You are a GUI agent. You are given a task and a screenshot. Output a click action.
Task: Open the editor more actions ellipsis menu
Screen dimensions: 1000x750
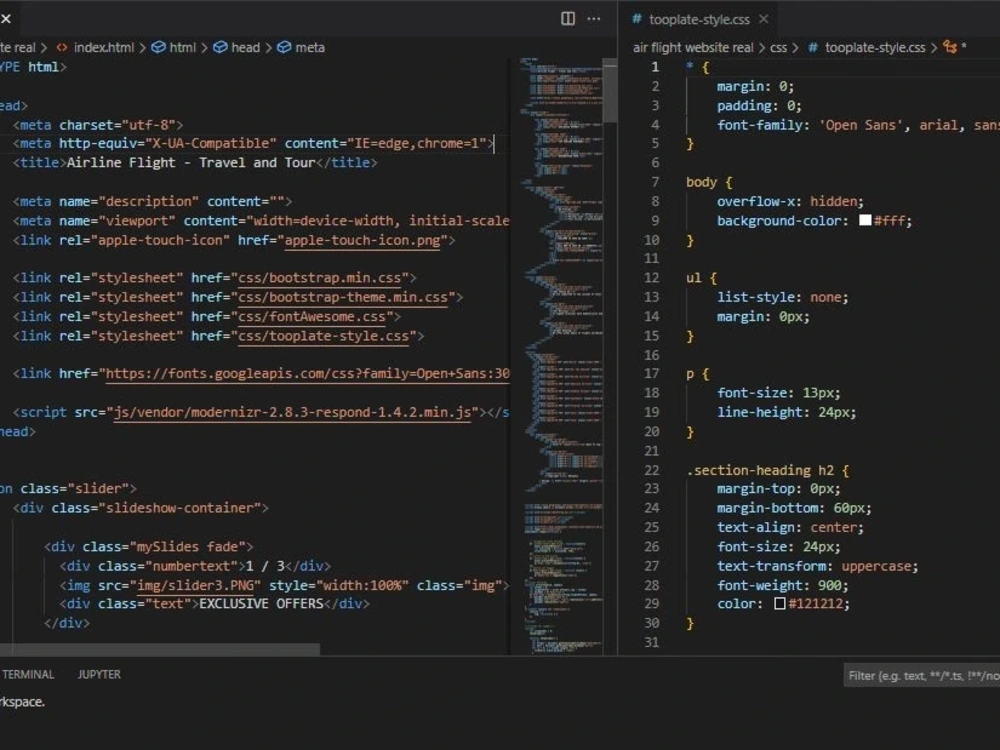point(594,18)
